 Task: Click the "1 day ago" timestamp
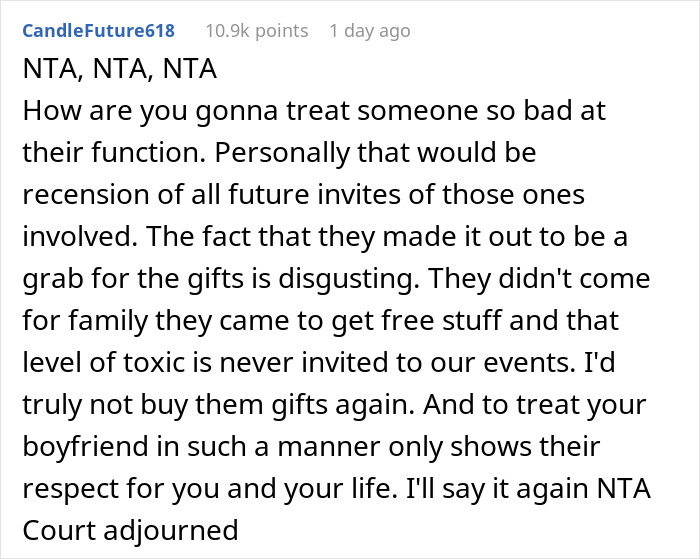[369, 31]
